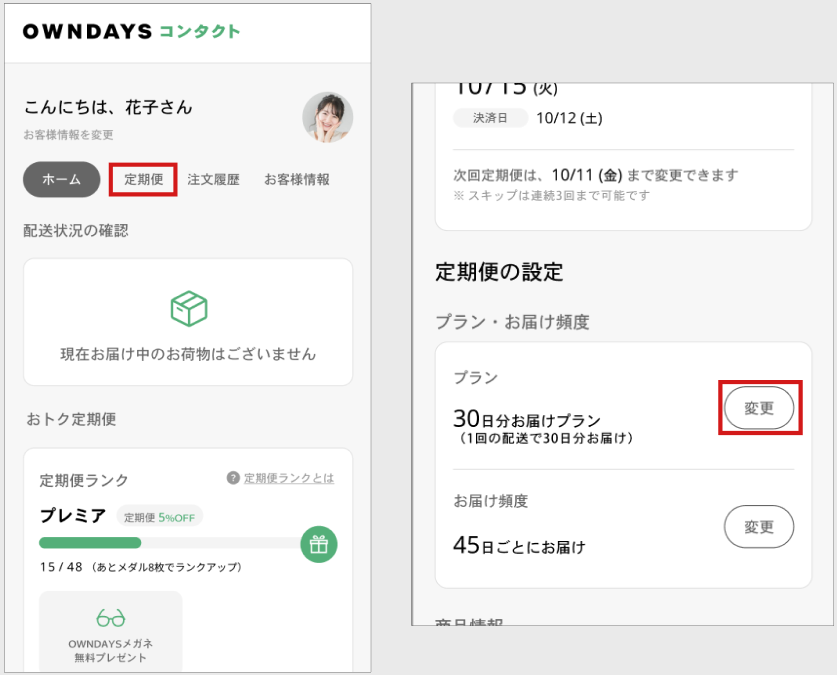
Task: Click the 30日分お届けプラン text
Action: click(x=527, y=419)
